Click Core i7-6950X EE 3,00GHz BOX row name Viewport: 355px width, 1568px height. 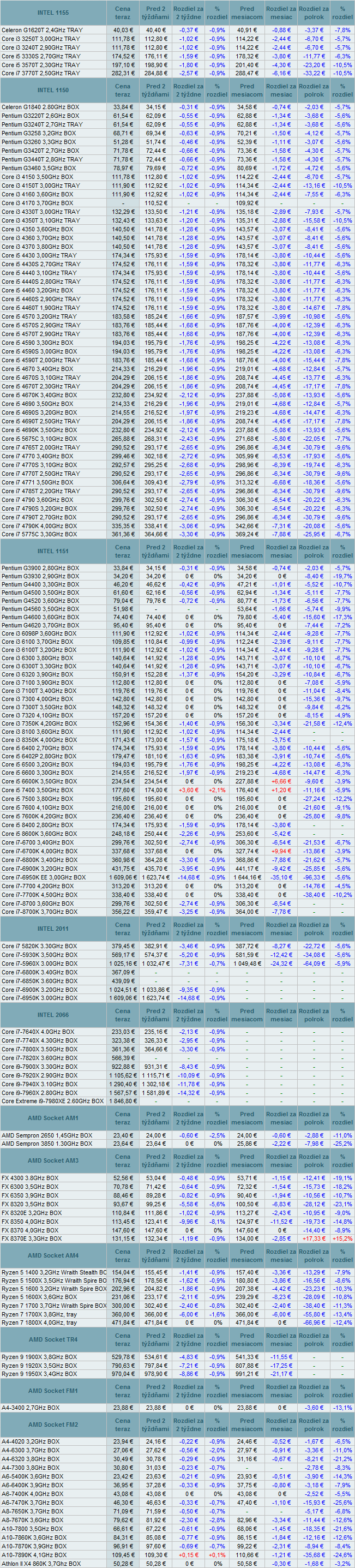[43, 878]
